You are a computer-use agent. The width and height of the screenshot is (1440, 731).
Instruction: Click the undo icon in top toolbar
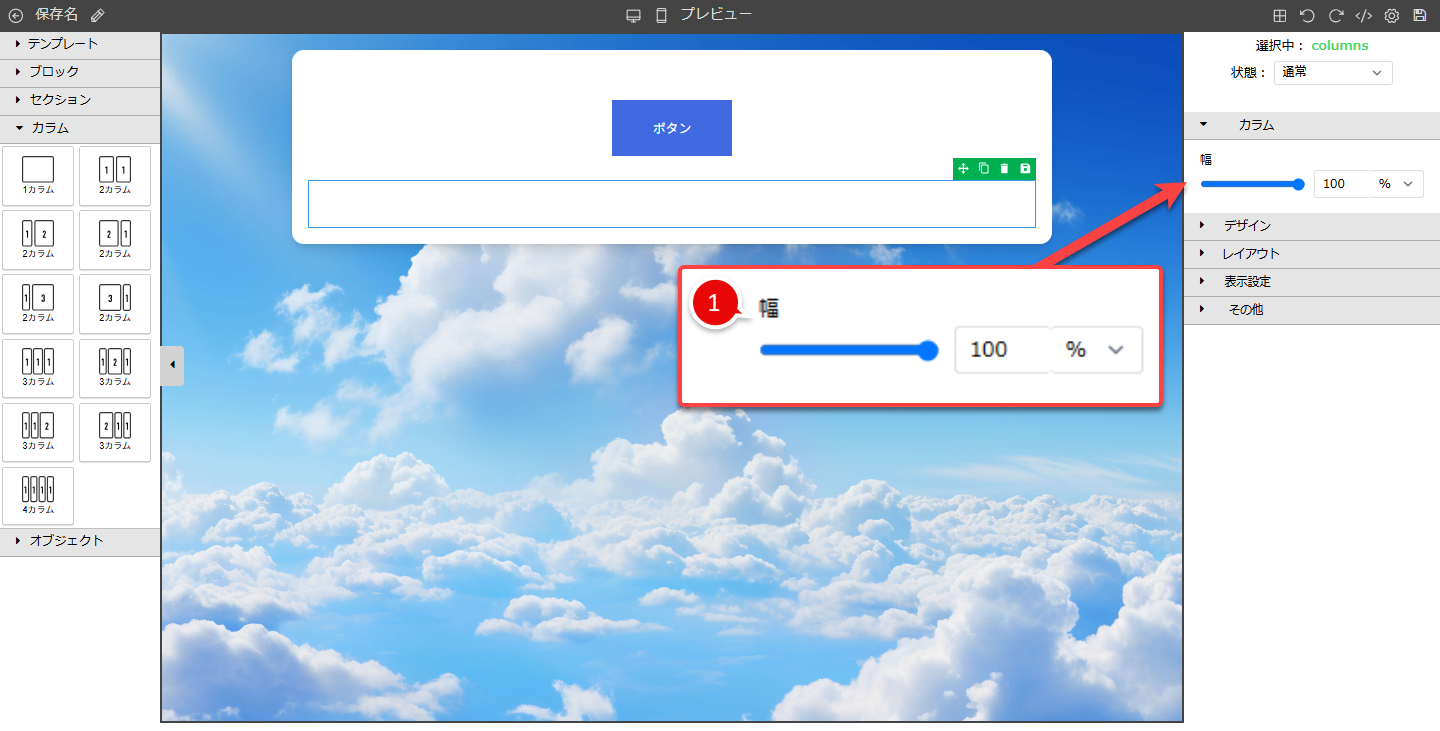[x=1307, y=15]
